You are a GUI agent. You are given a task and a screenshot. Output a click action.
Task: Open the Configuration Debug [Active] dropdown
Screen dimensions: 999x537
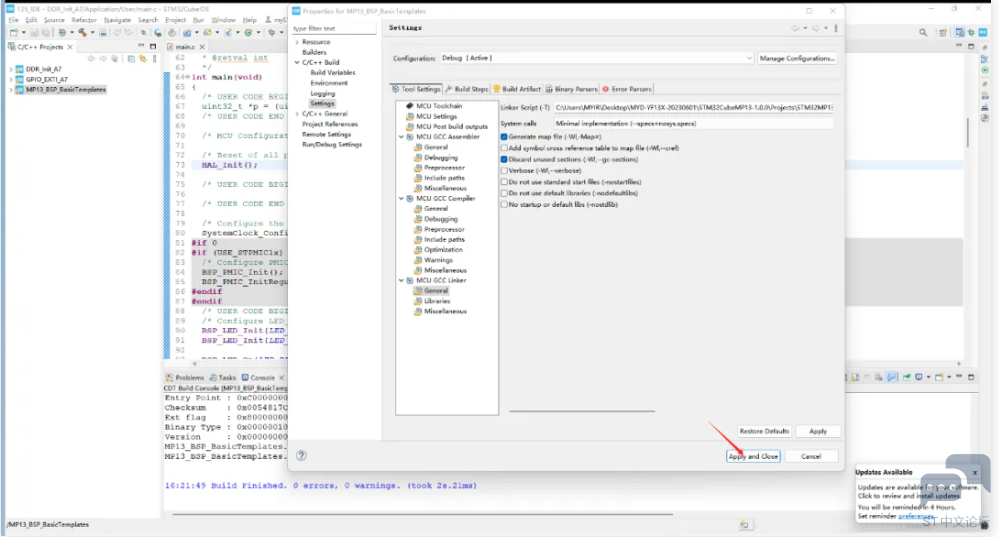click(x=597, y=58)
